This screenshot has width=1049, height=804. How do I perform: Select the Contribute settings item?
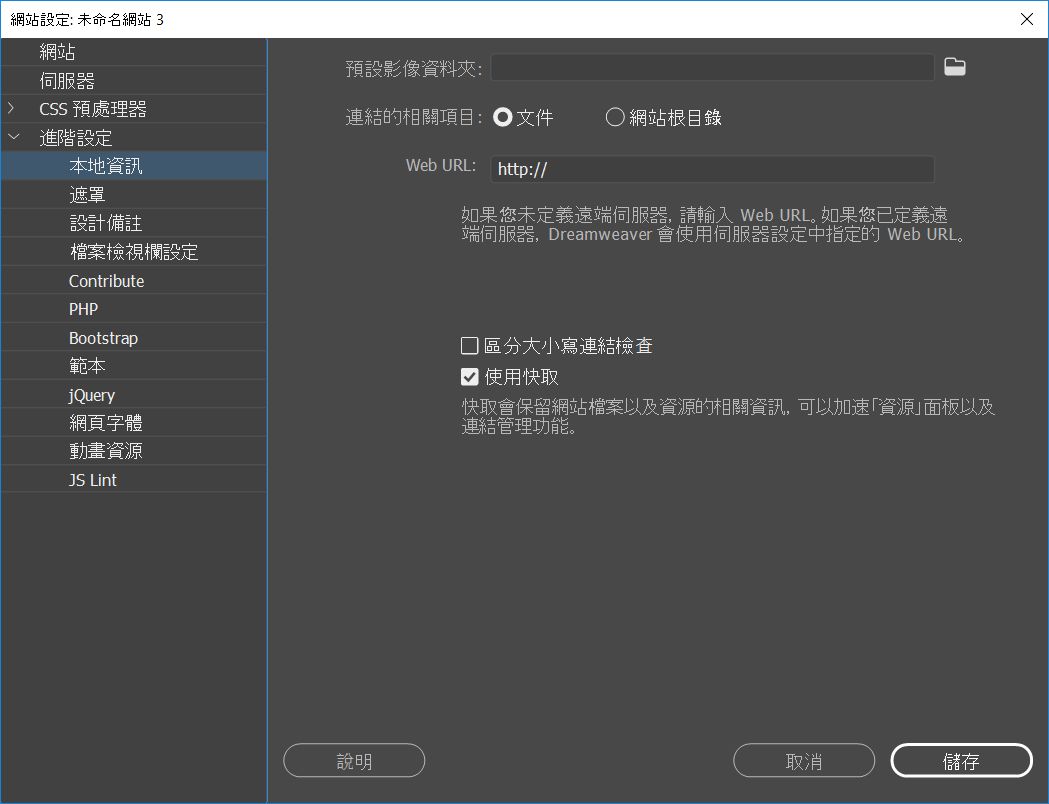pyautogui.click(x=105, y=280)
